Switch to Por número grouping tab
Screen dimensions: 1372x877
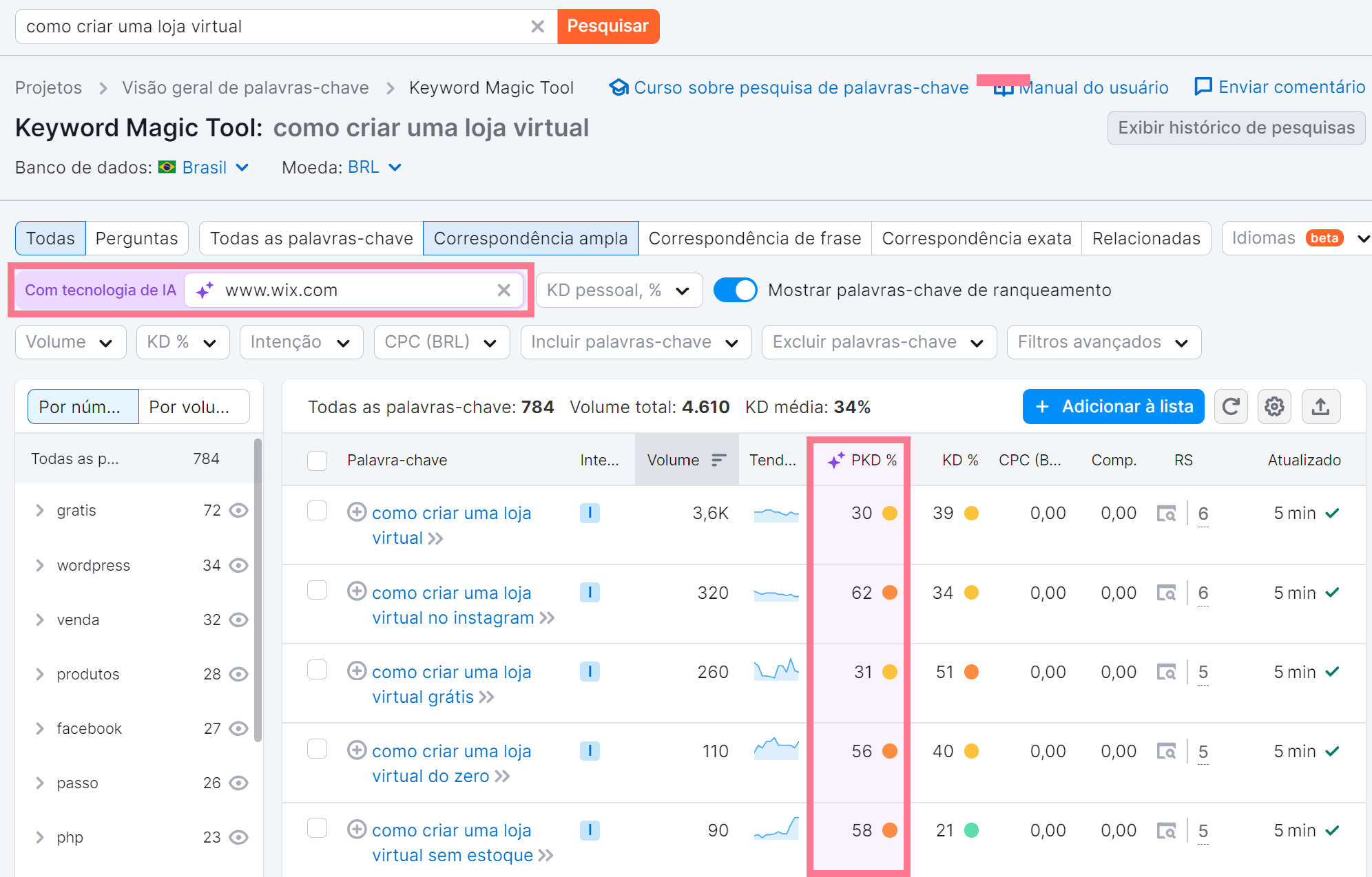[83, 407]
